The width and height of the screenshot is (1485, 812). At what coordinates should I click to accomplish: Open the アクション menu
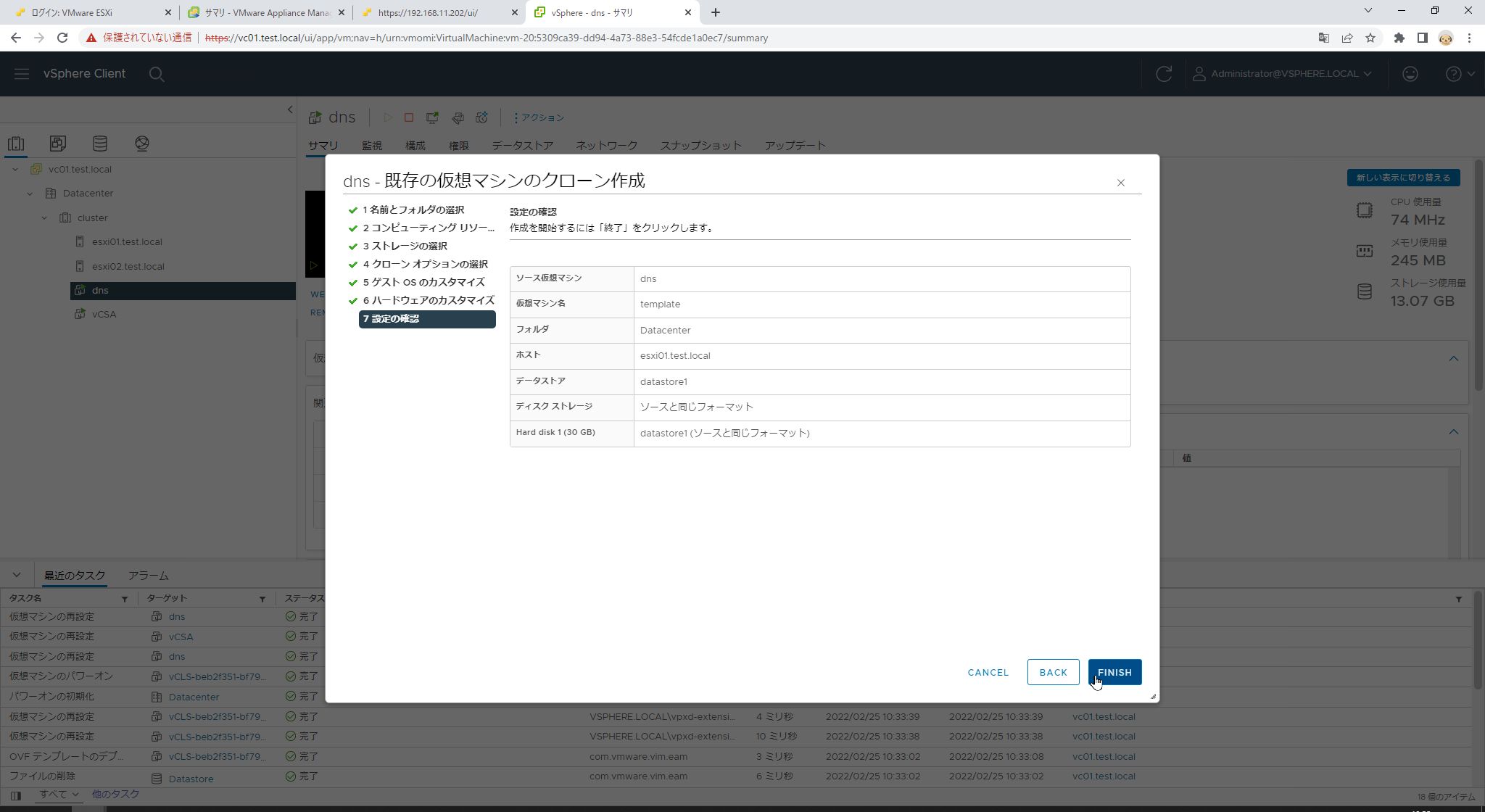coord(539,117)
